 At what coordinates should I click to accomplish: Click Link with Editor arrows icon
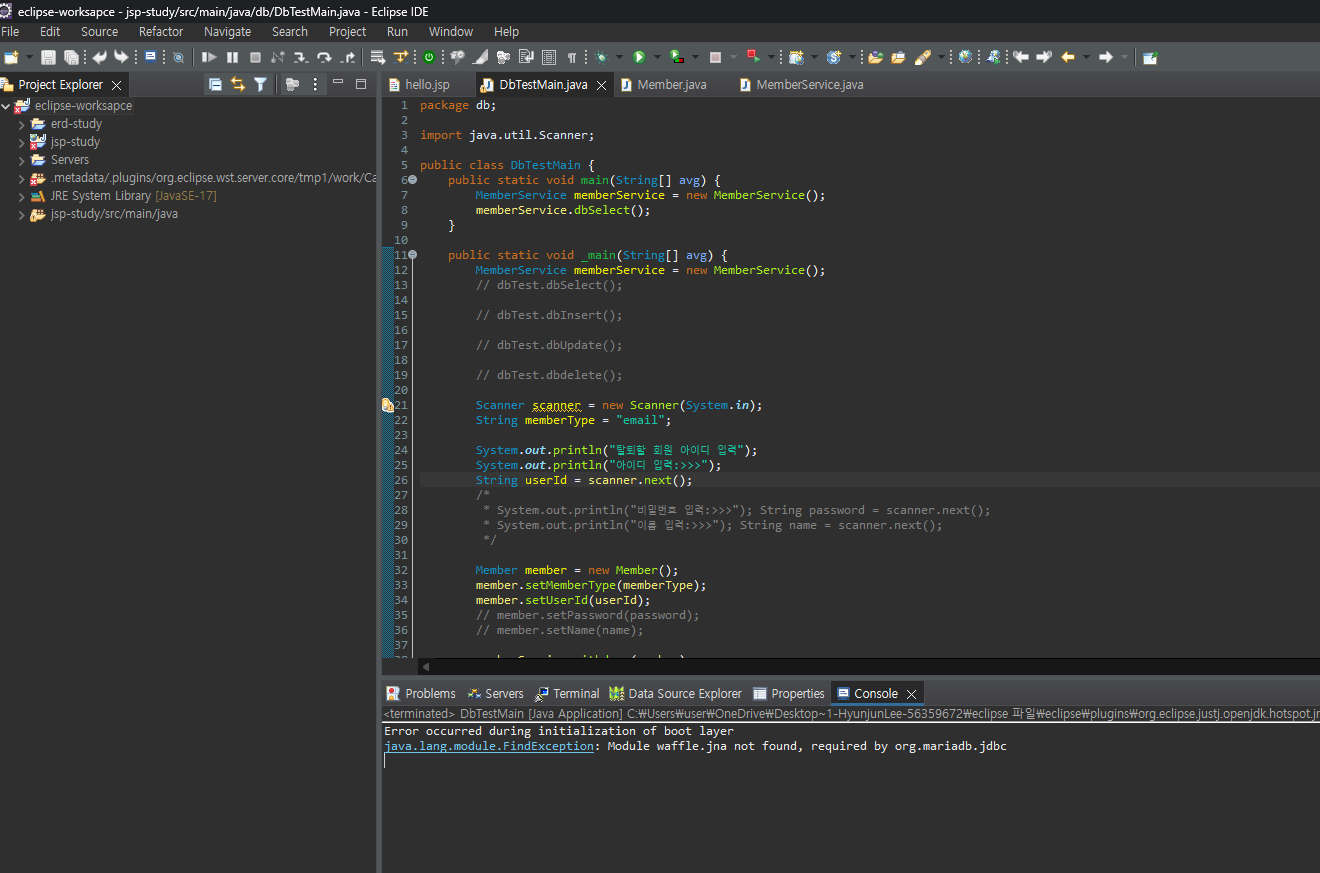[x=238, y=84]
